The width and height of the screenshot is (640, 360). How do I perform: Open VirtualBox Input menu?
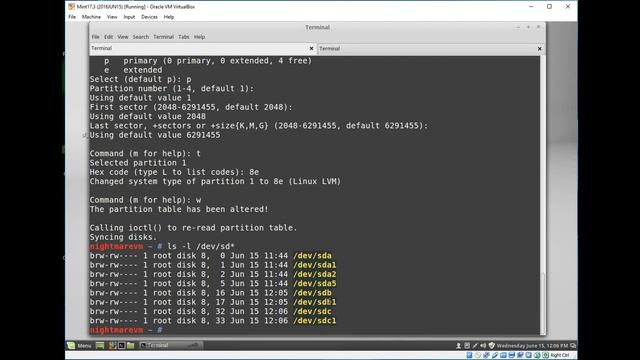click(129, 17)
